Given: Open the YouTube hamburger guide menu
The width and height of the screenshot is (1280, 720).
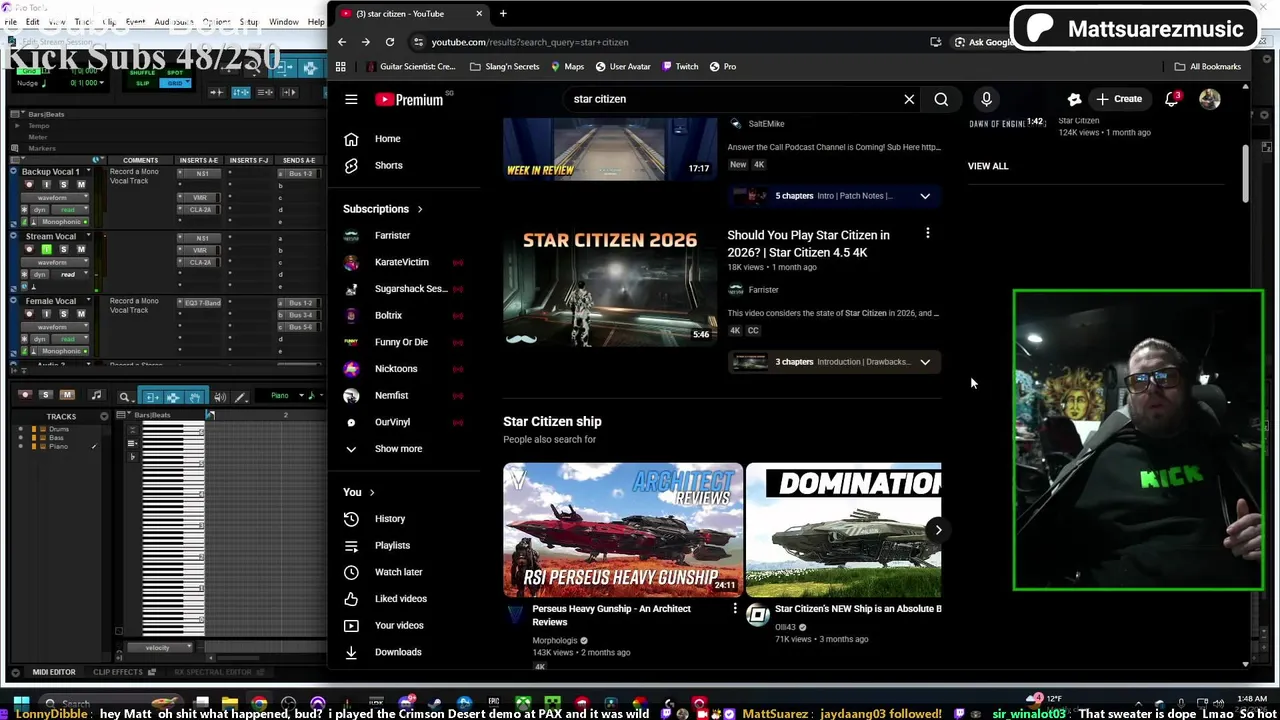Looking at the screenshot, I should click(x=351, y=99).
